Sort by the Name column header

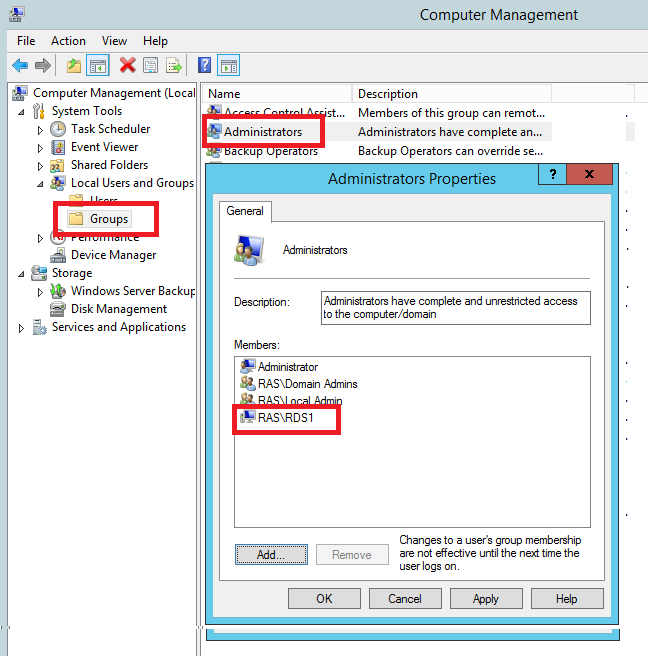277,94
